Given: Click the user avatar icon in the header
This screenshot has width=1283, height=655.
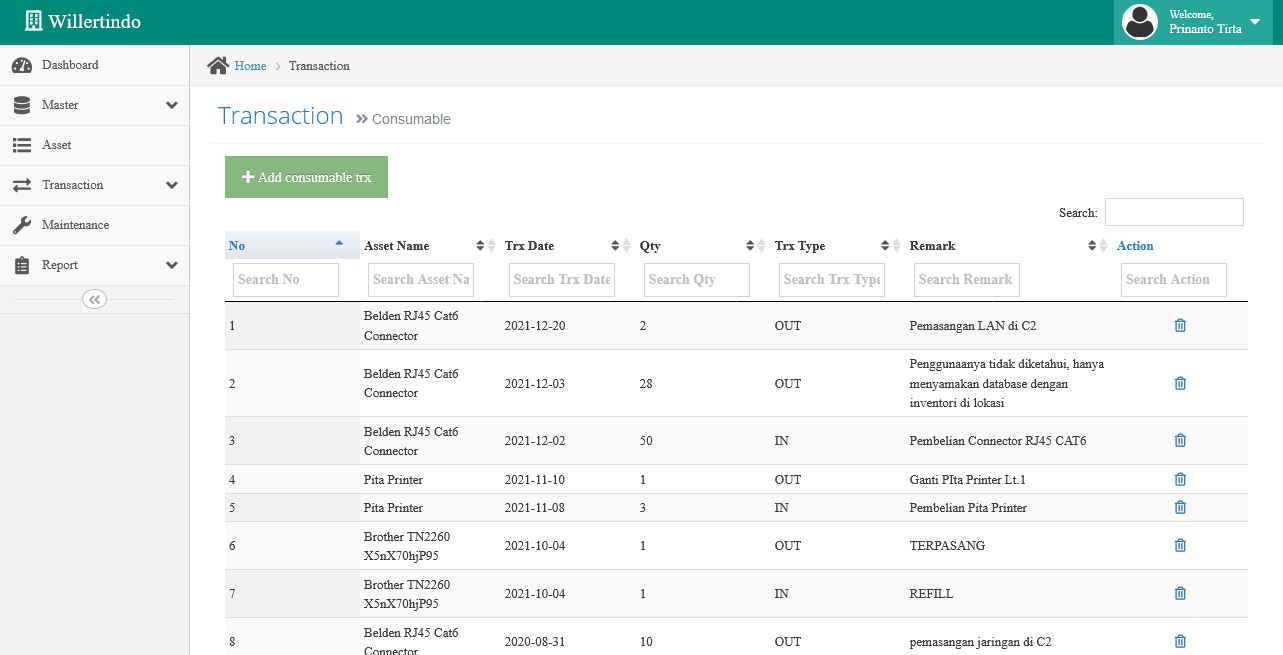Looking at the screenshot, I should tap(1139, 22).
